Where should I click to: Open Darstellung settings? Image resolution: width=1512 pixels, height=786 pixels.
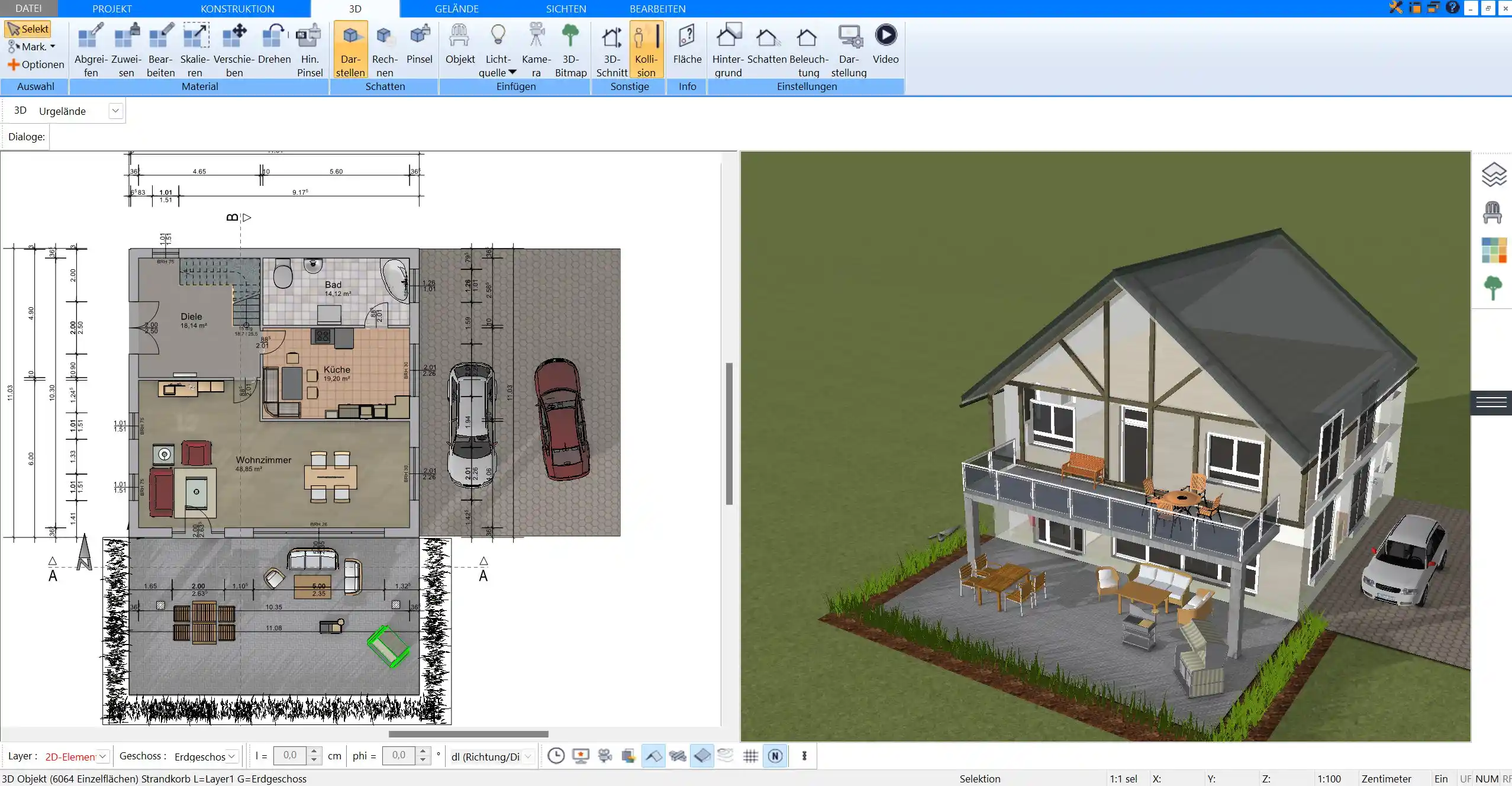click(849, 50)
